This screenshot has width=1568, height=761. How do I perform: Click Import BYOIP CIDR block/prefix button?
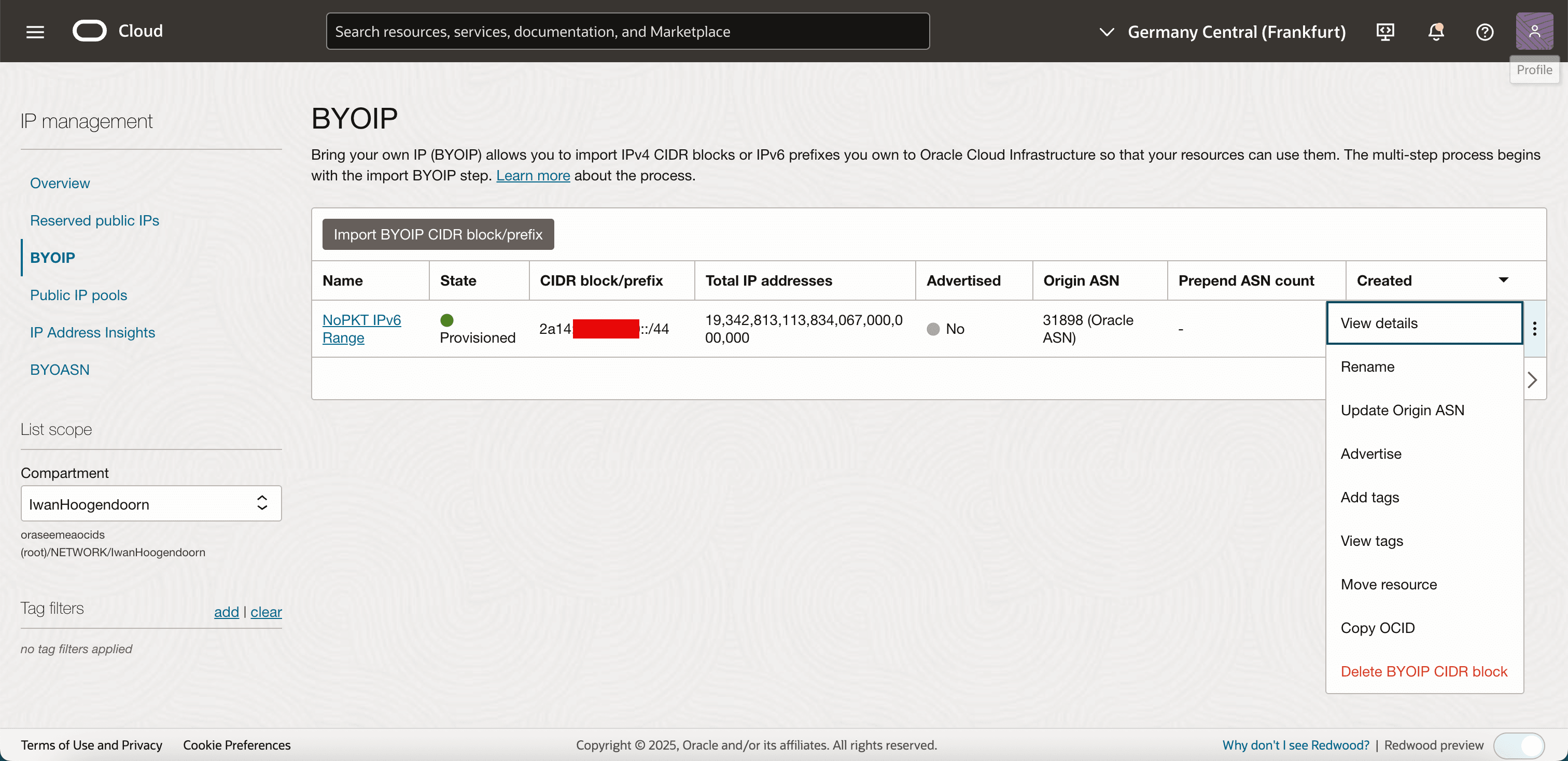click(438, 235)
